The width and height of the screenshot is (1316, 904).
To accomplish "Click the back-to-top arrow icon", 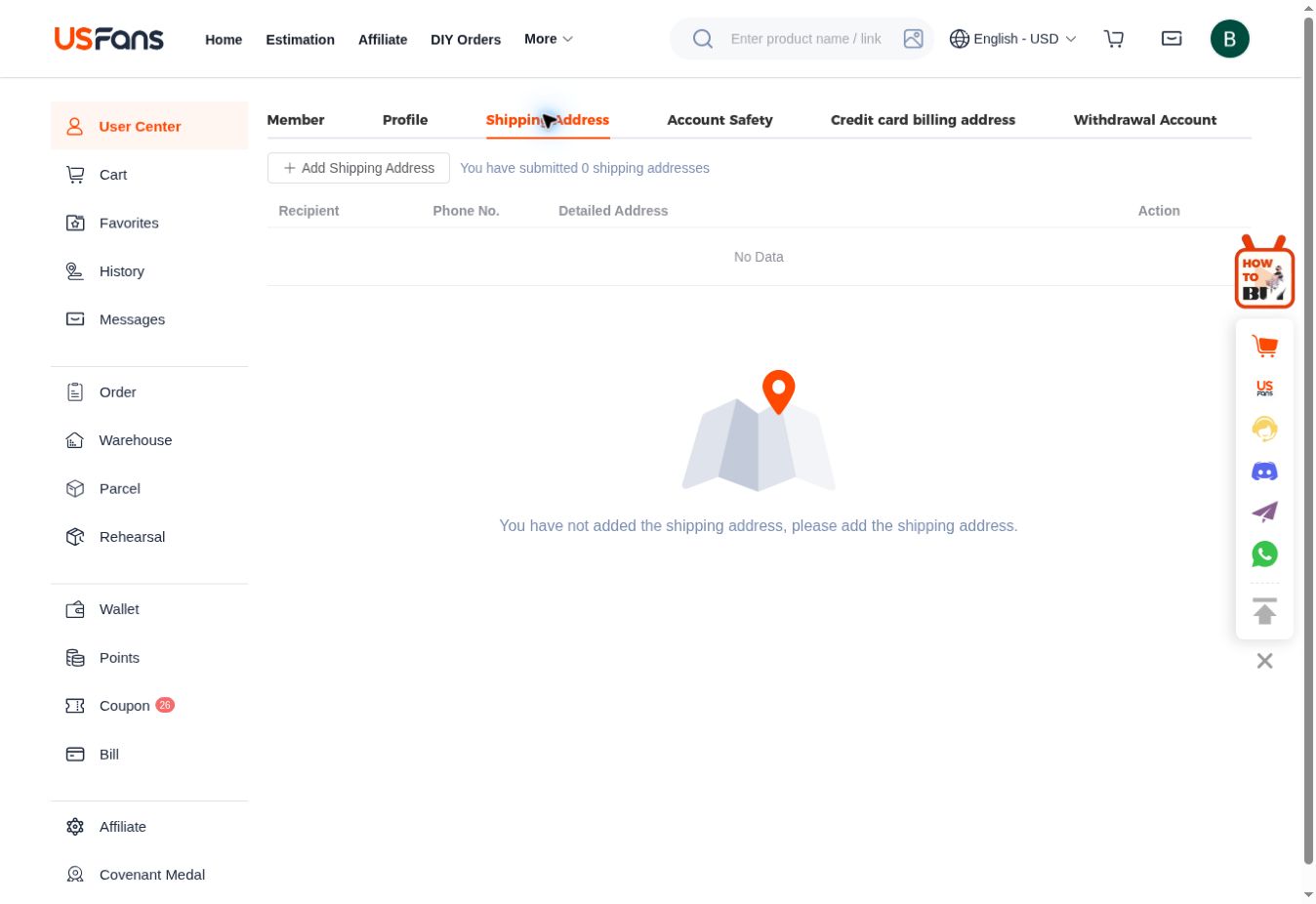I will pyautogui.click(x=1264, y=611).
